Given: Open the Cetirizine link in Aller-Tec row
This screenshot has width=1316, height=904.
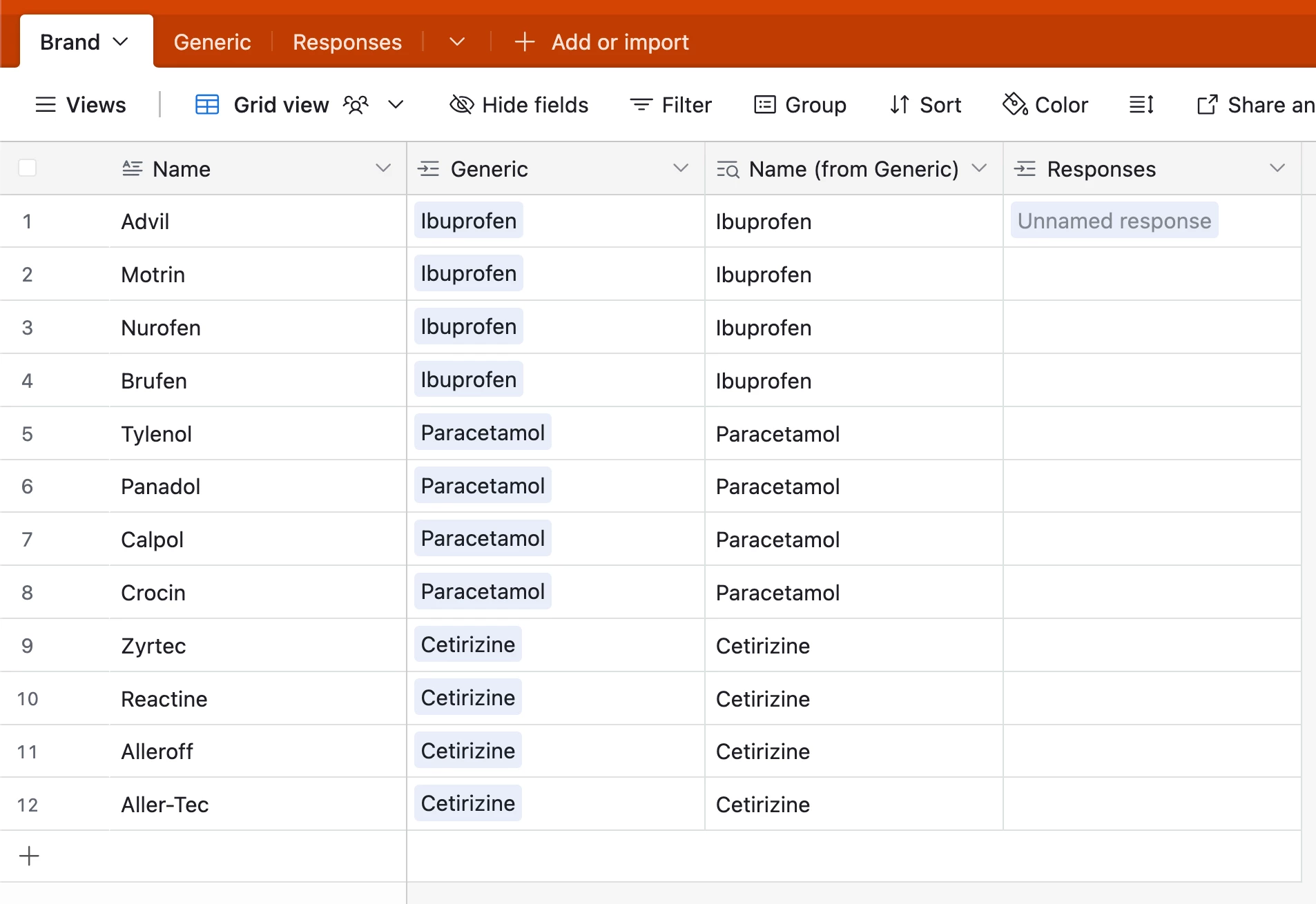Looking at the screenshot, I should click(x=468, y=803).
